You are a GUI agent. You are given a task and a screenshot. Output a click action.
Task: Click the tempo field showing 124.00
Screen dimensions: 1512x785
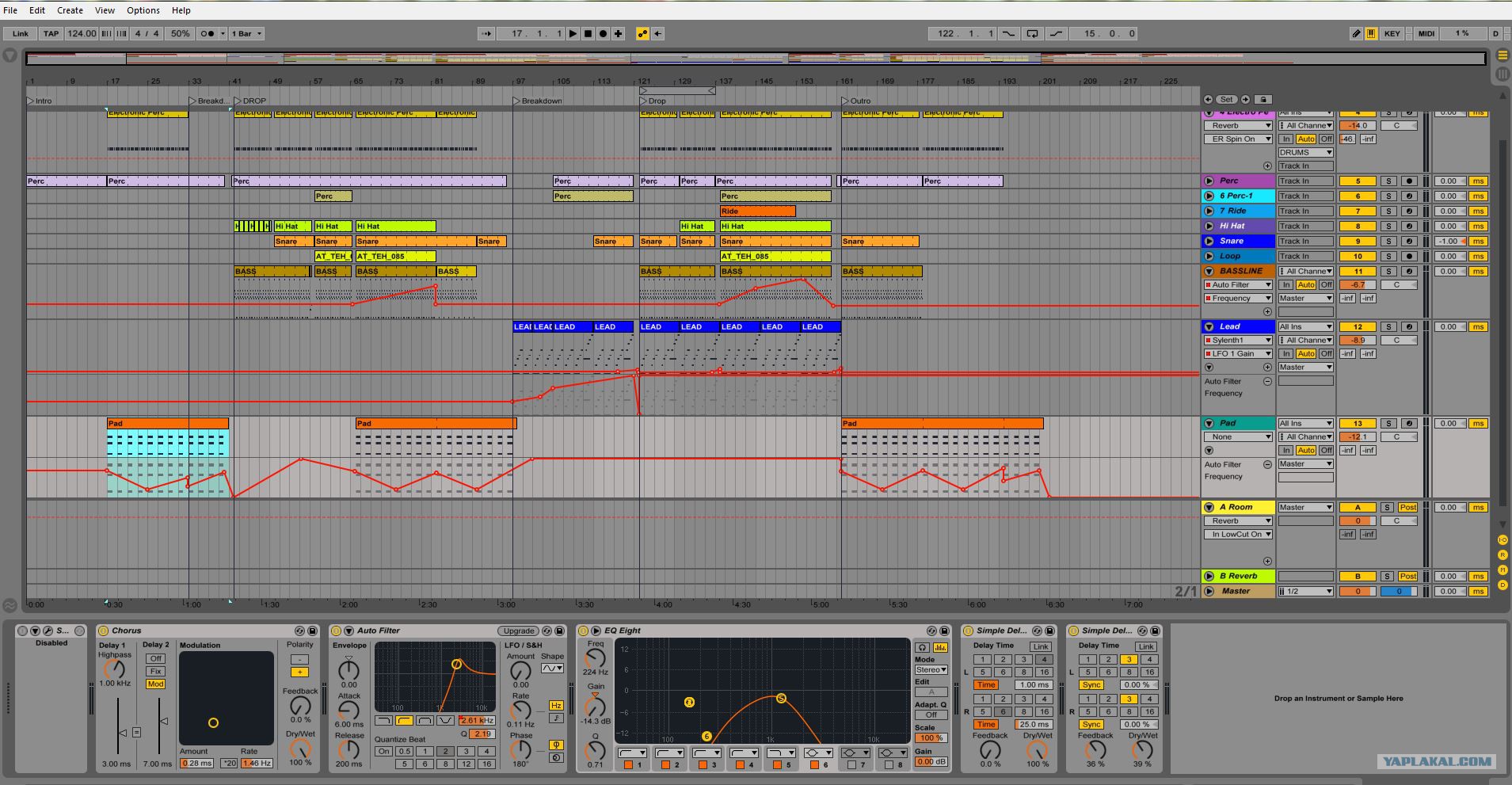[x=82, y=33]
